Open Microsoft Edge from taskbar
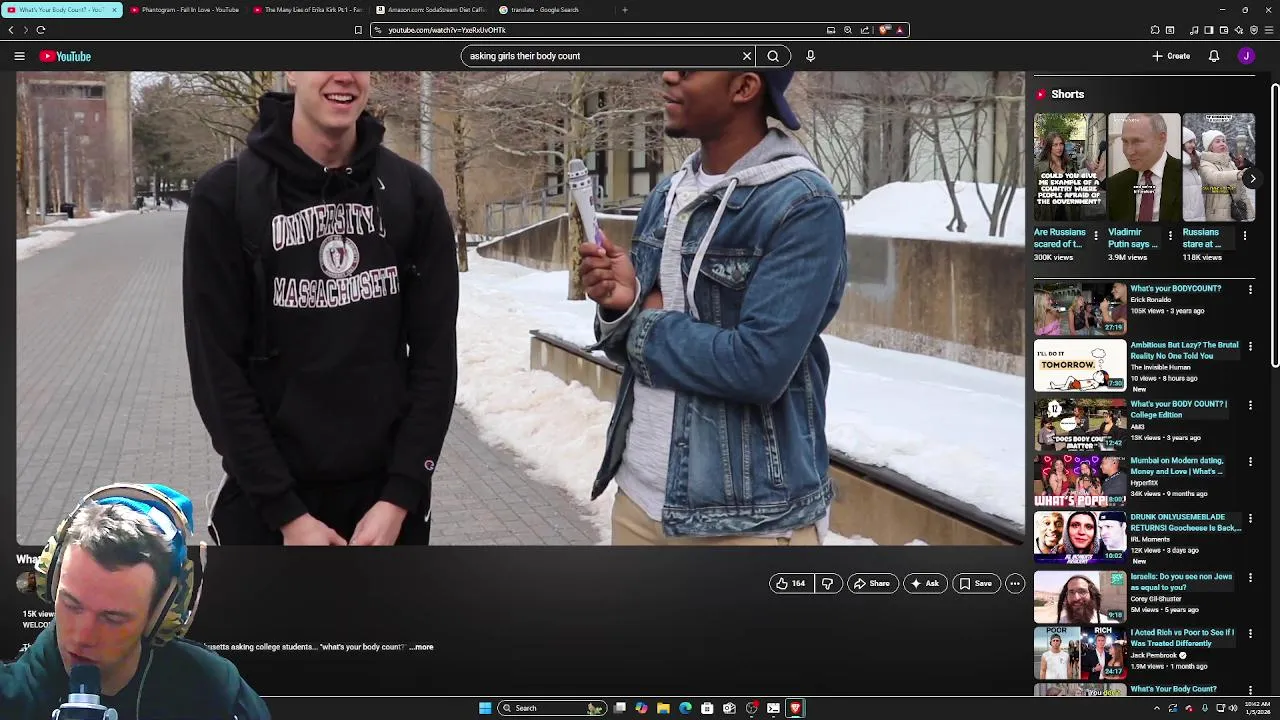The width and height of the screenshot is (1280, 720). (685, 708)
